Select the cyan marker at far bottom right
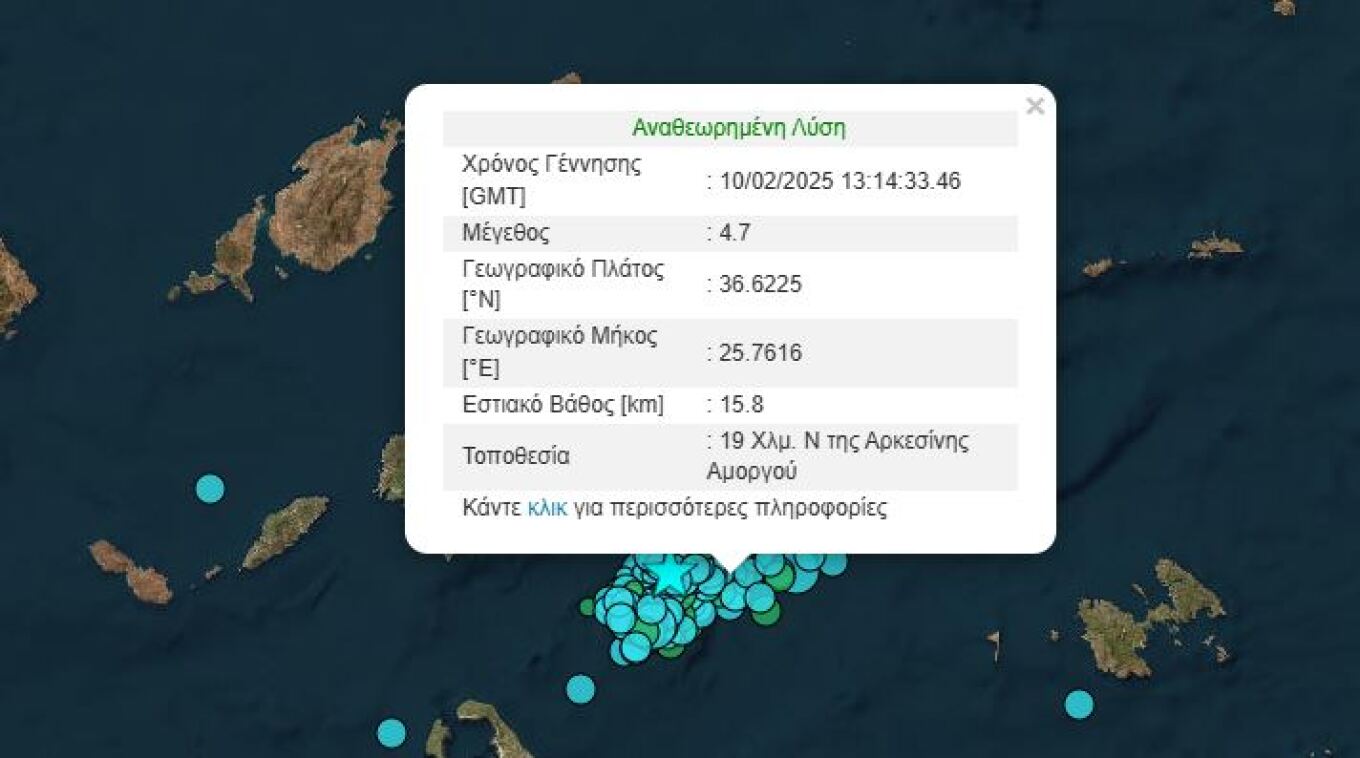 coord(1078,704)
